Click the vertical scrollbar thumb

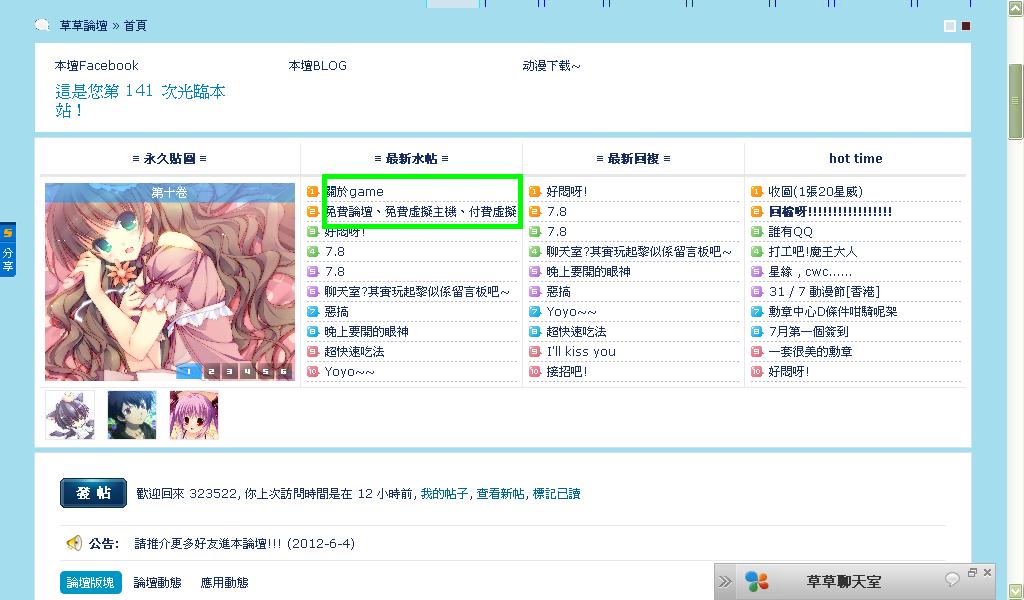1016,101
